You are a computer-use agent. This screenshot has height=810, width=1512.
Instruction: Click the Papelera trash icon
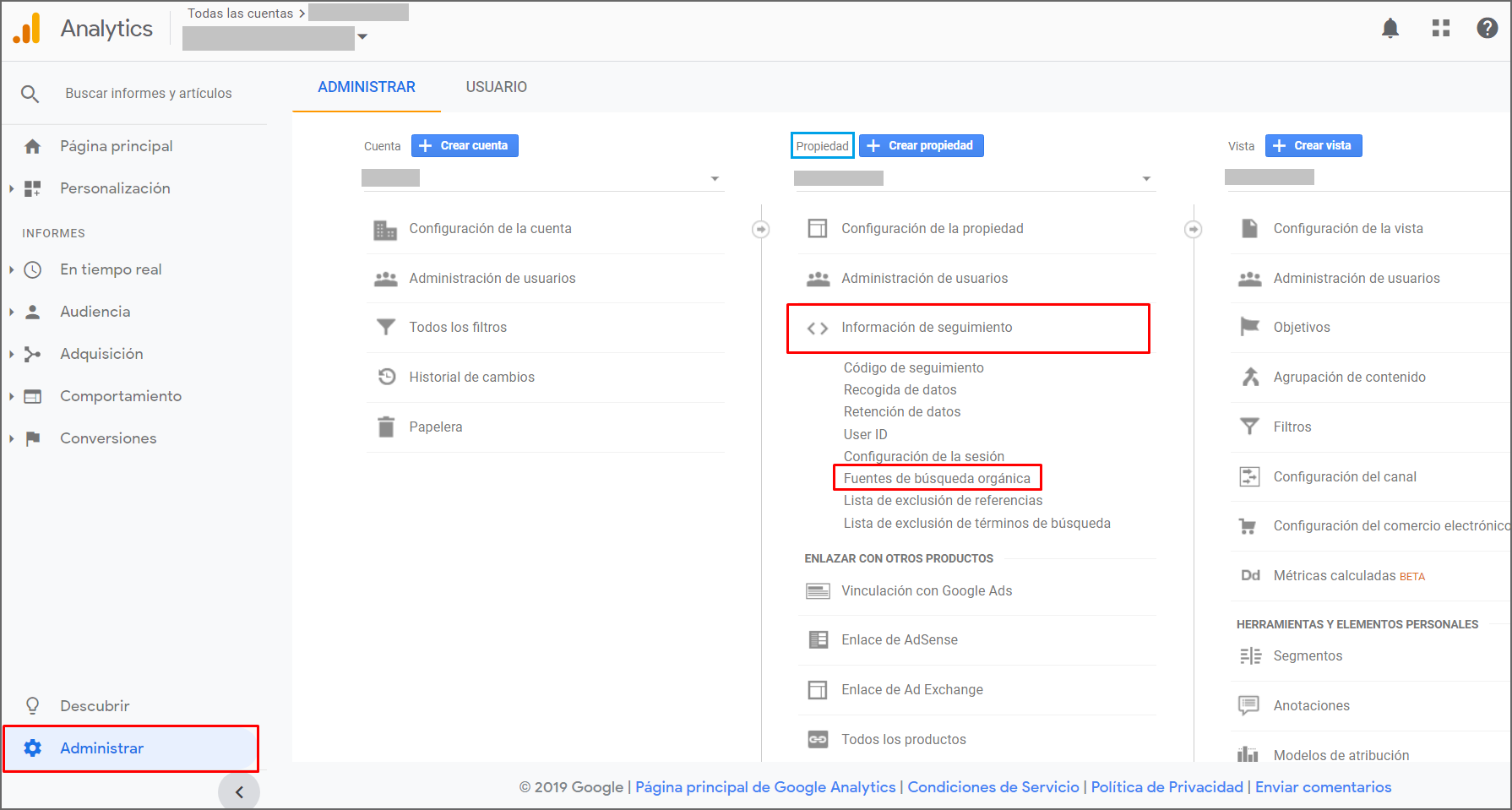pos(386,427)
